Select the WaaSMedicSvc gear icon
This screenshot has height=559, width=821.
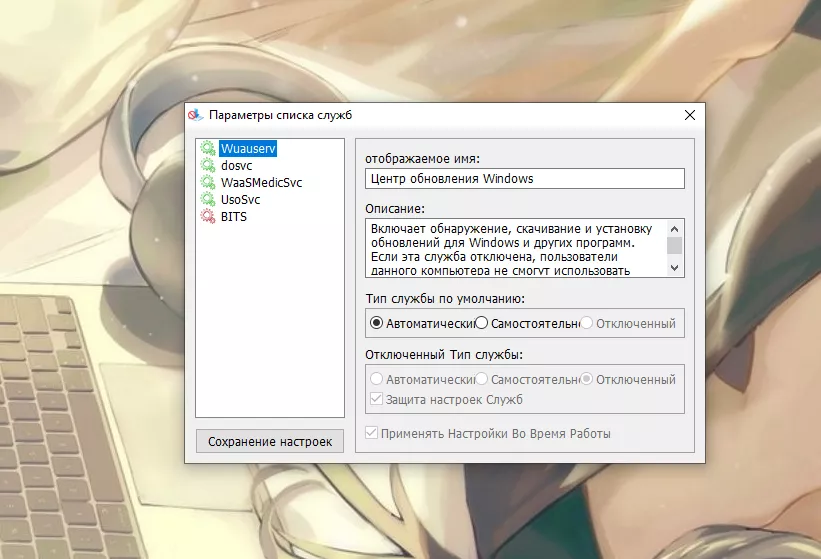208,182
